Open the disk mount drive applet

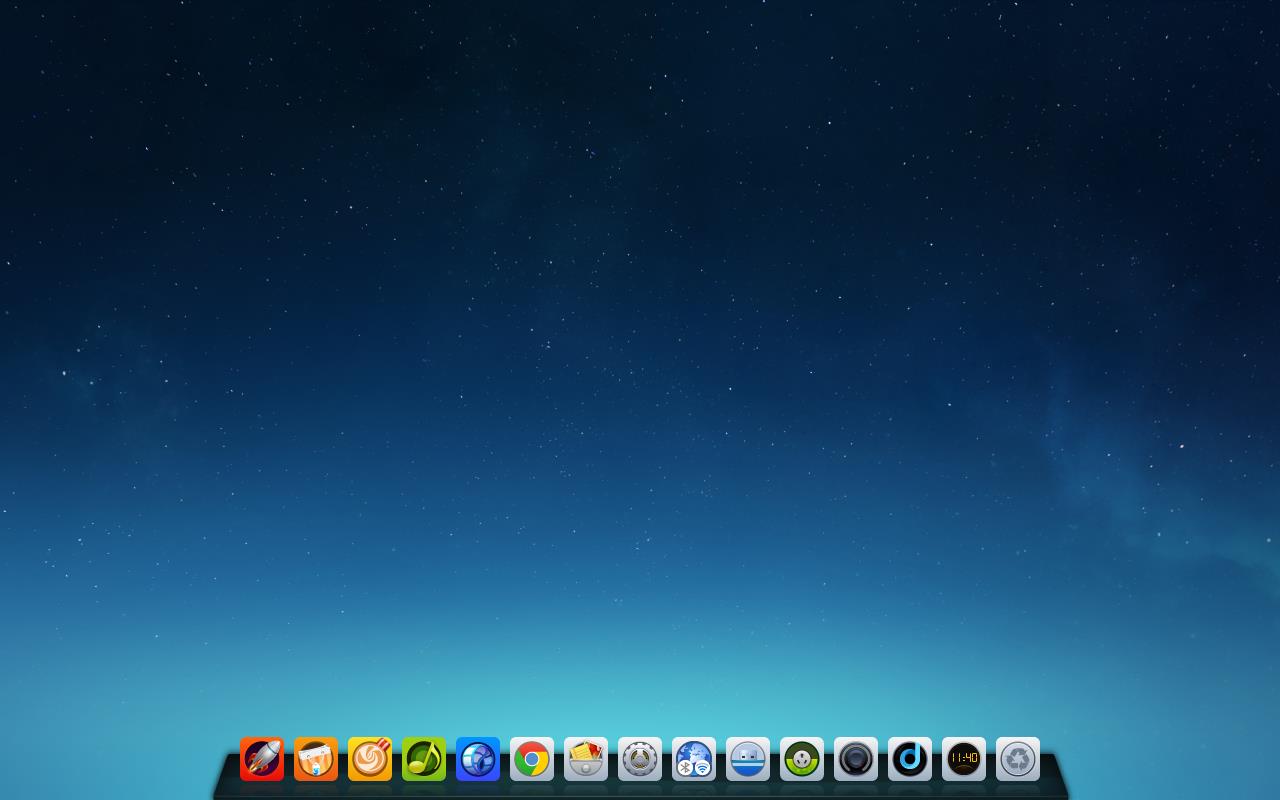click(748, 759)
